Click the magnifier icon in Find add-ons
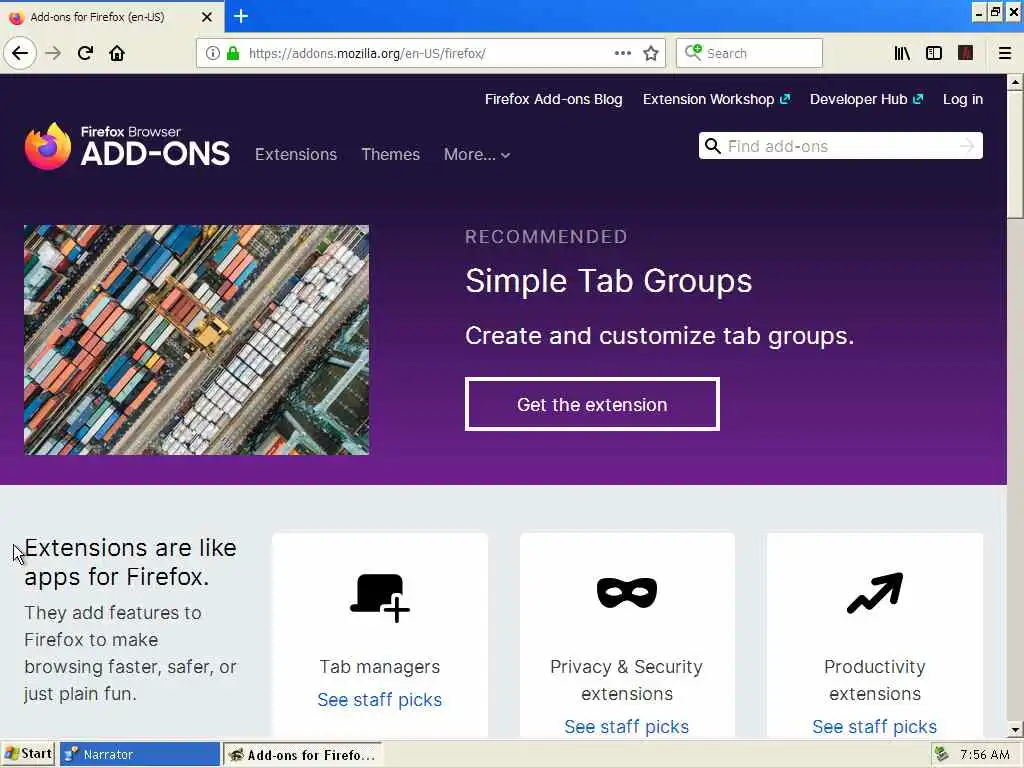 point(713,146)
